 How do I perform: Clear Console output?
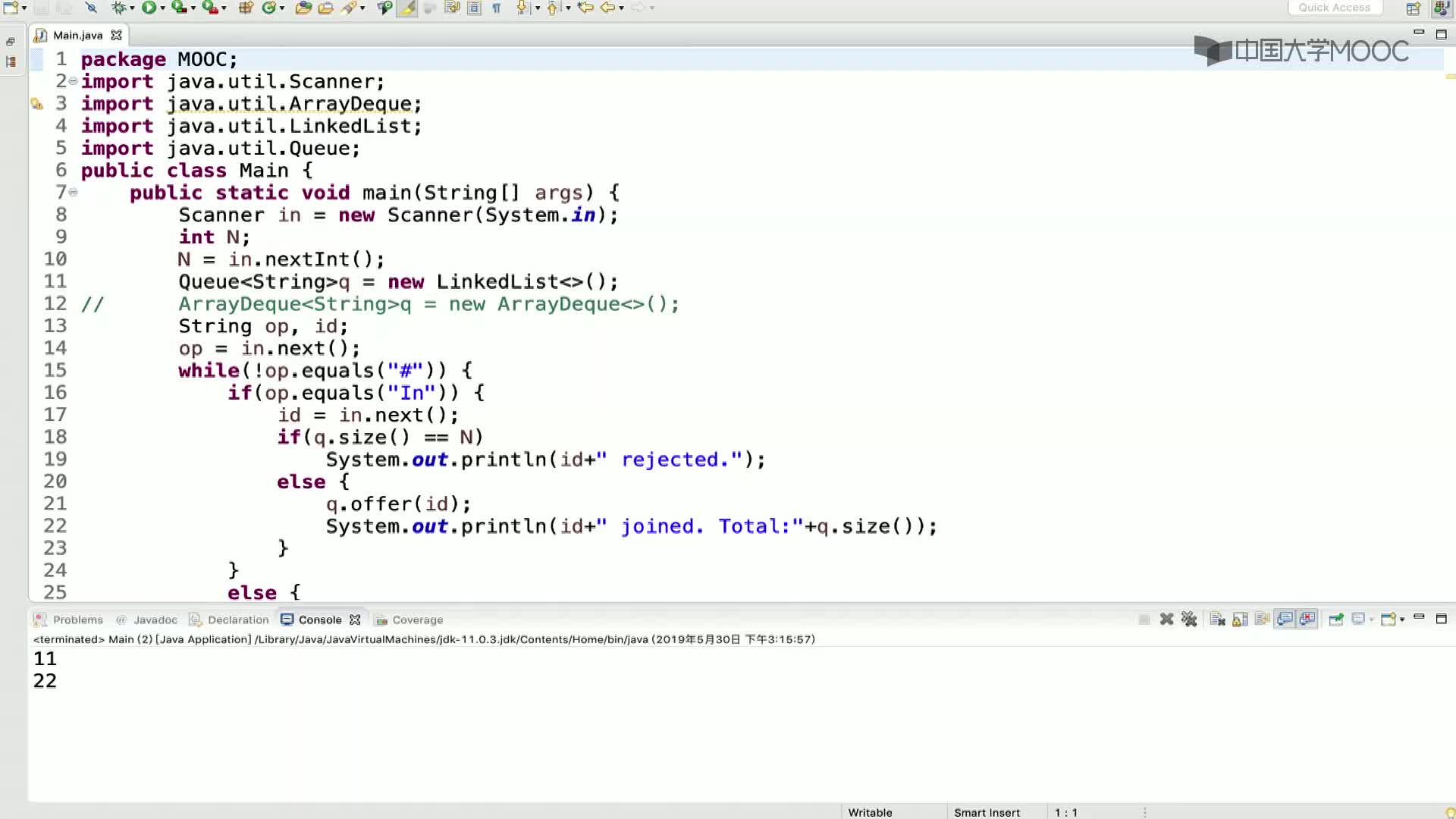click(x=1218, y=619)
